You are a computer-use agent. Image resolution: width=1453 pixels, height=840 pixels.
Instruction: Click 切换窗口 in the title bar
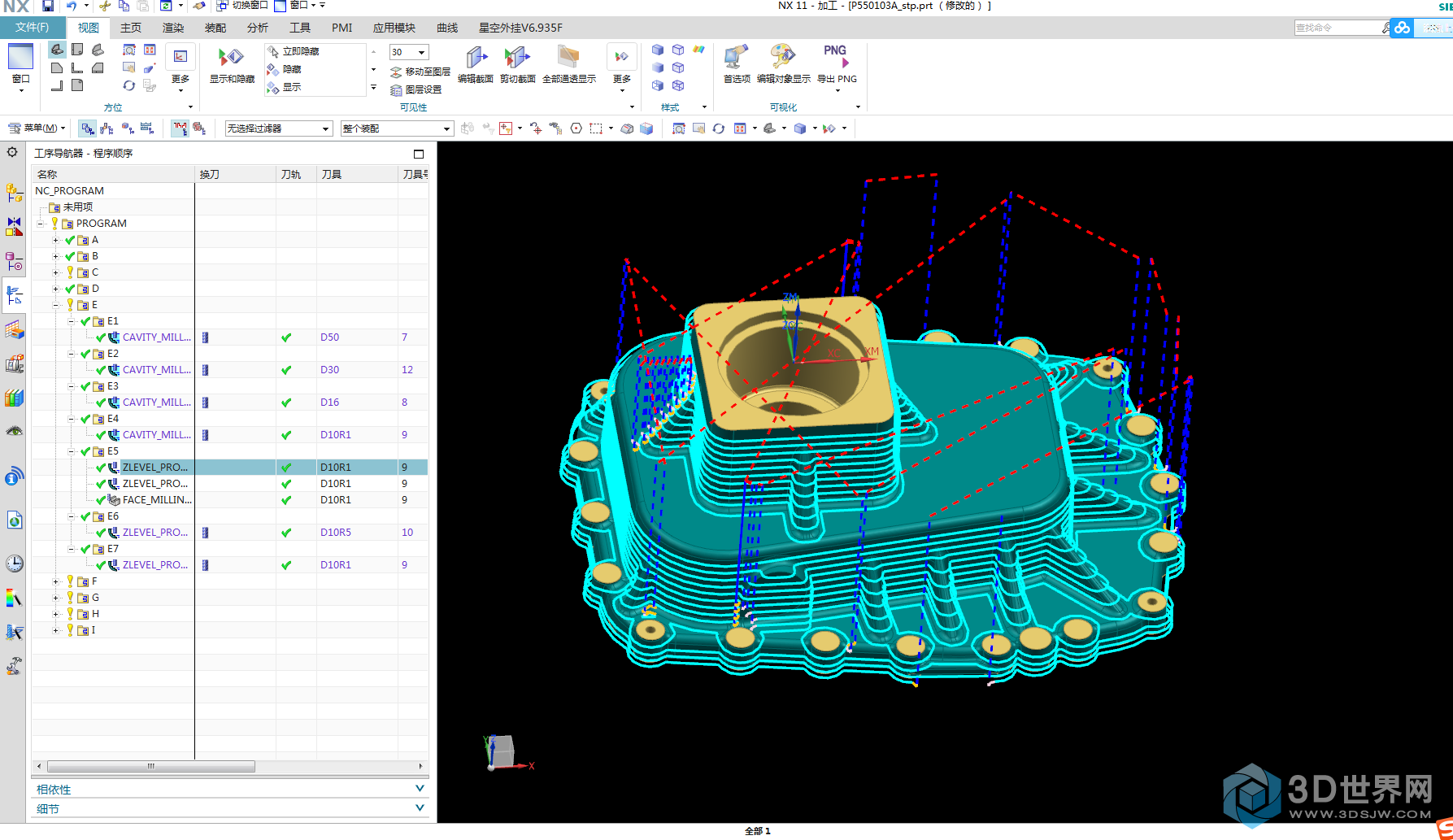click(242, 6)
